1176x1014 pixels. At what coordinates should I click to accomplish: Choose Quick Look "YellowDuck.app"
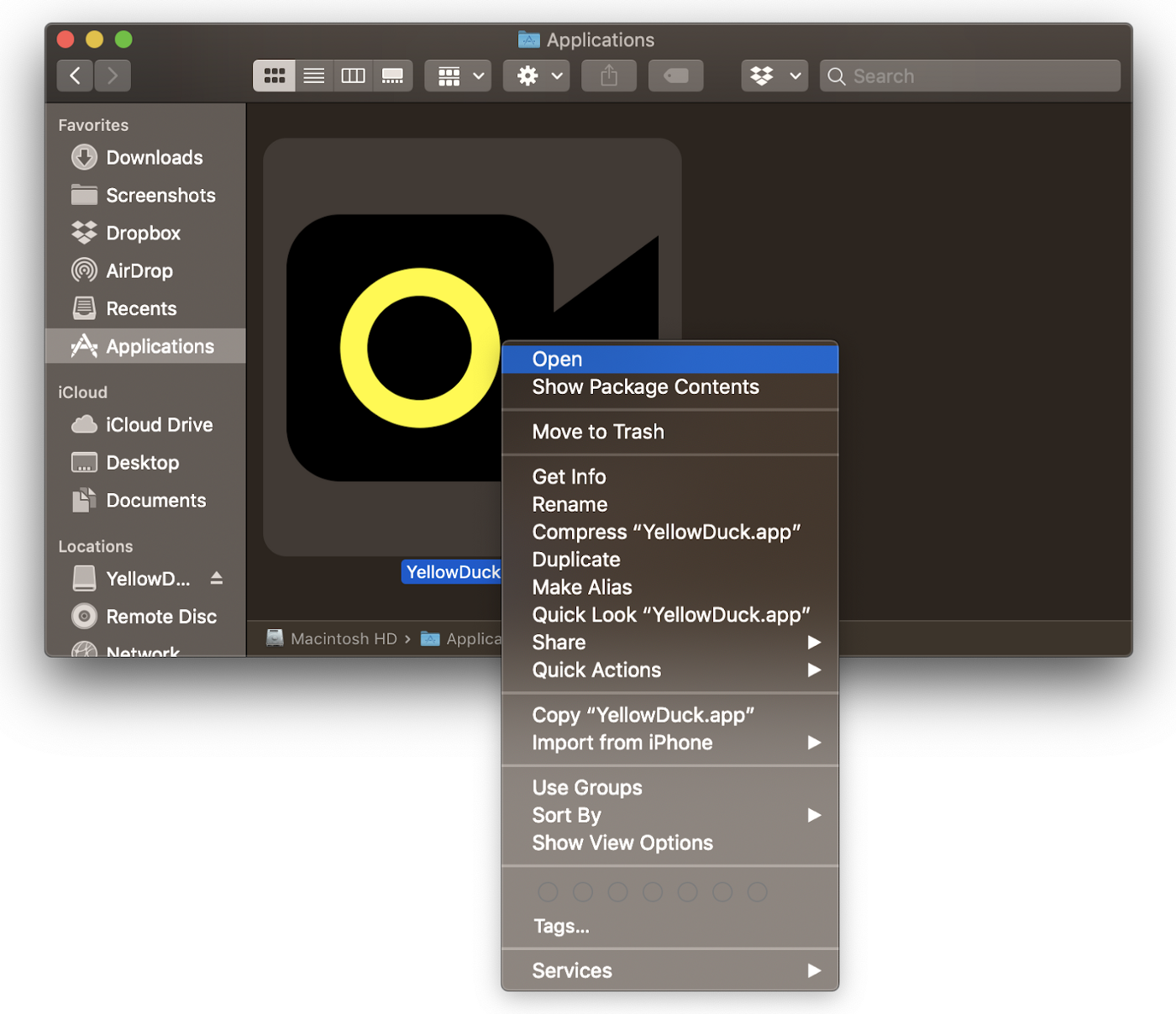670,616
